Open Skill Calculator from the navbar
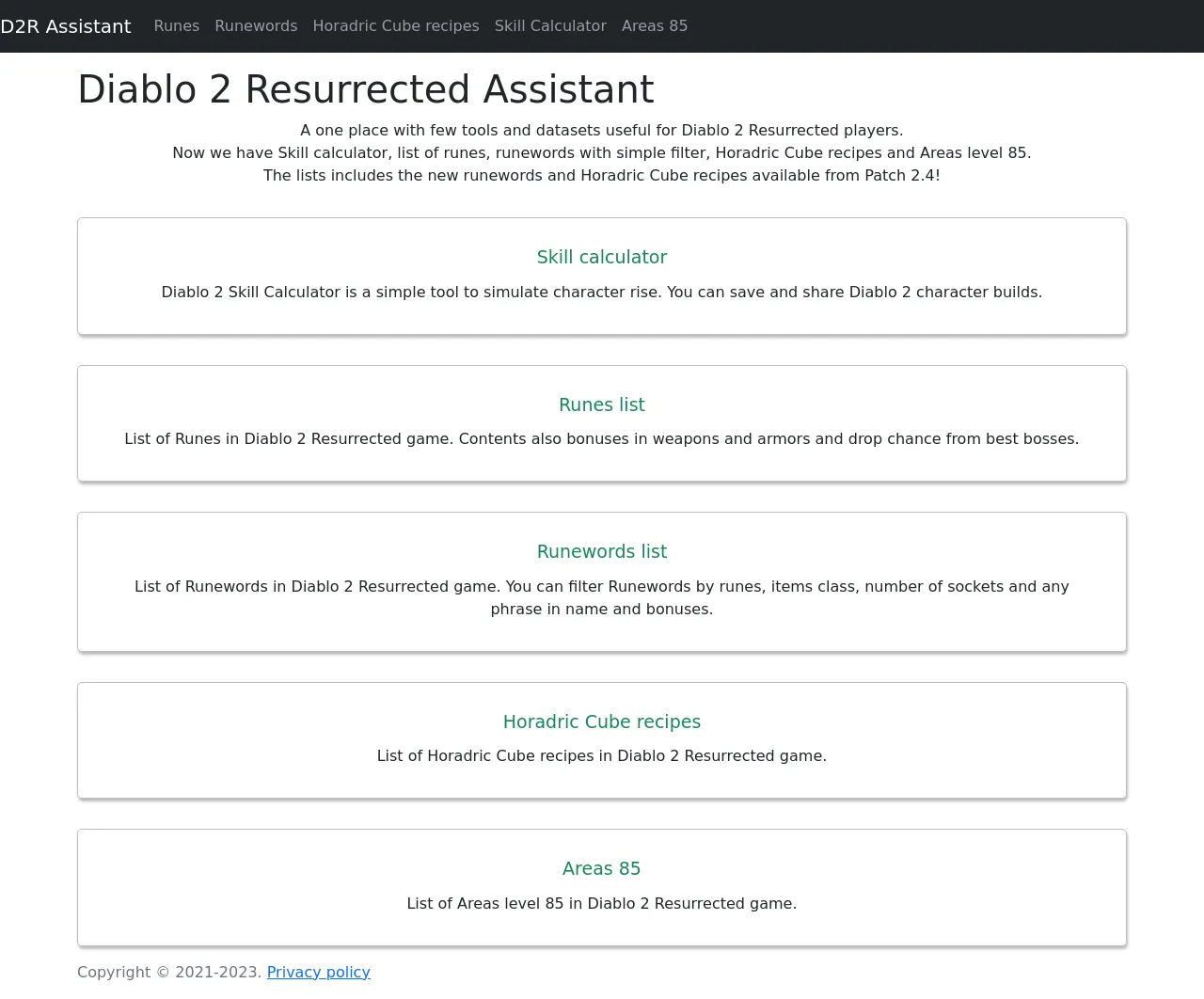The width and height of the screenshot is (1204, 999). [x=550, y=26]
